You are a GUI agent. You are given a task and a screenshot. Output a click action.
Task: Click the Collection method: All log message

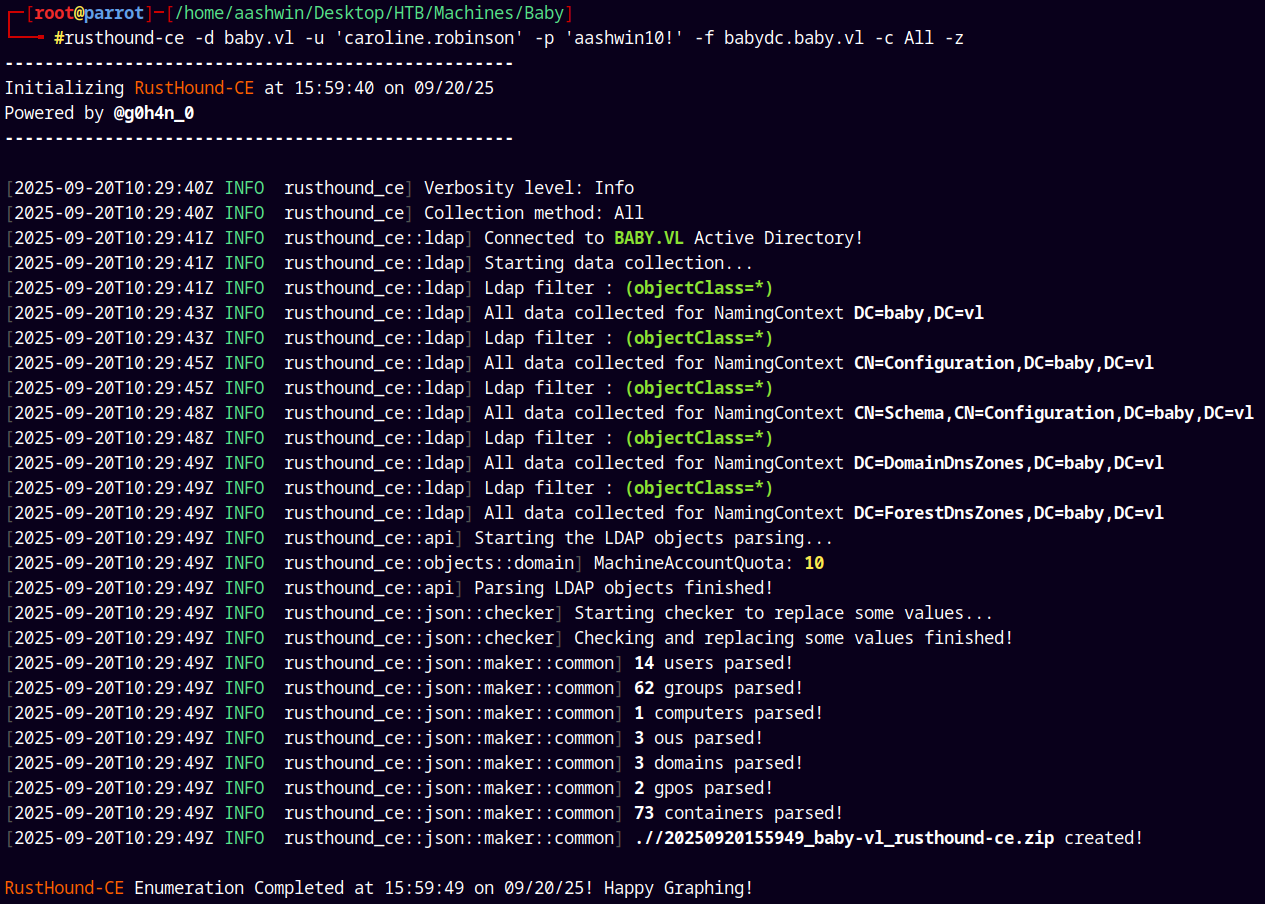533,213
